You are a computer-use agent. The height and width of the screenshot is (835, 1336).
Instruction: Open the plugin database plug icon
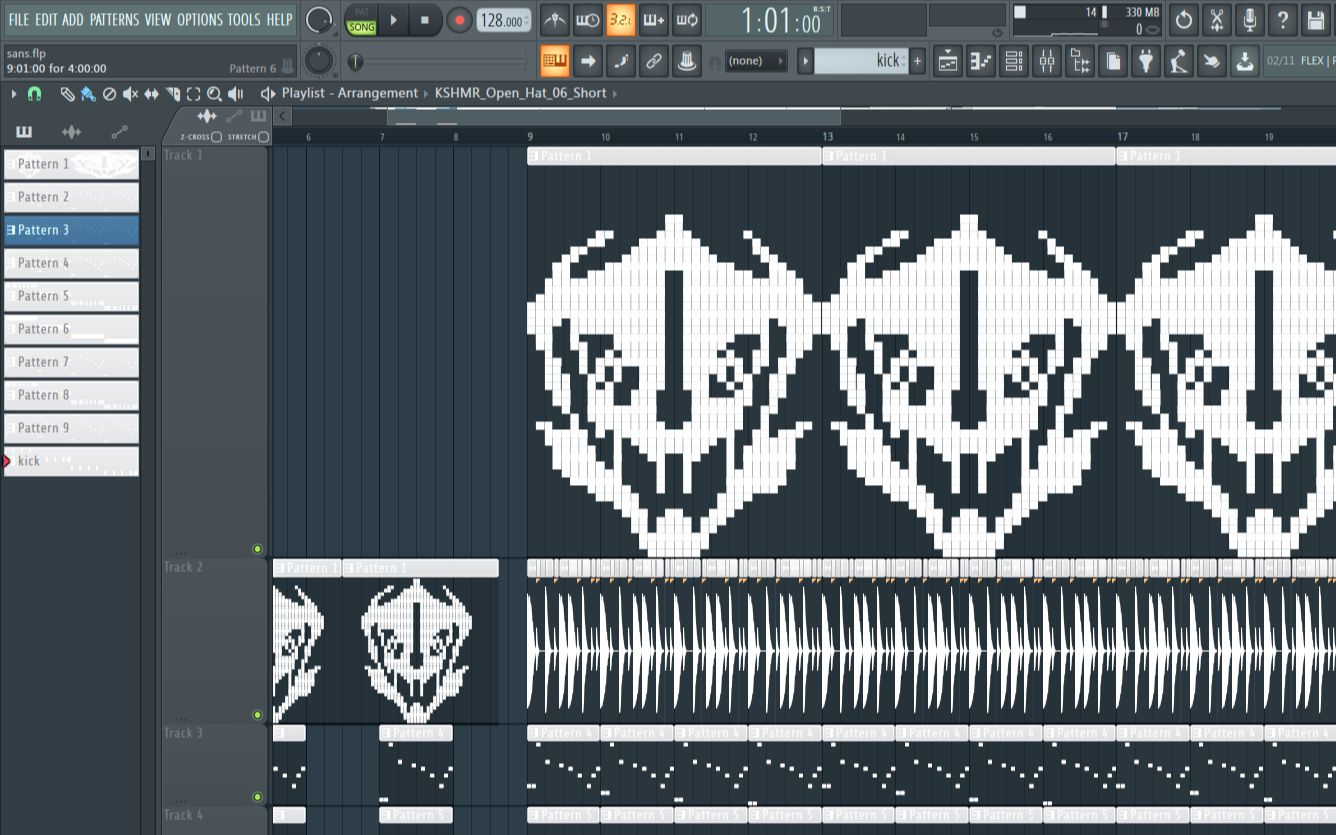click(x=1146, y=61)
